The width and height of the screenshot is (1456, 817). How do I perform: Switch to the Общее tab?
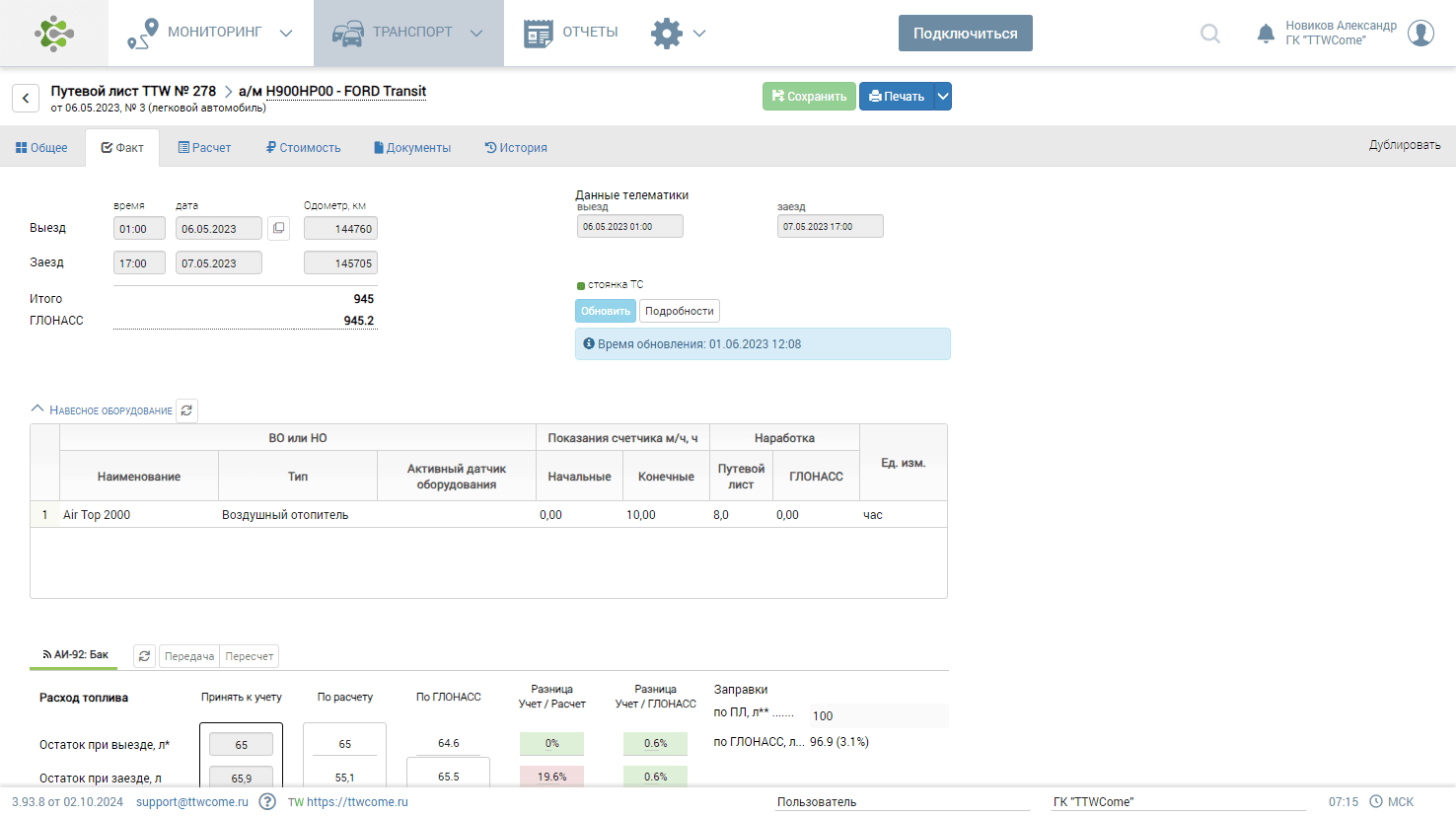tap(41, 147)
